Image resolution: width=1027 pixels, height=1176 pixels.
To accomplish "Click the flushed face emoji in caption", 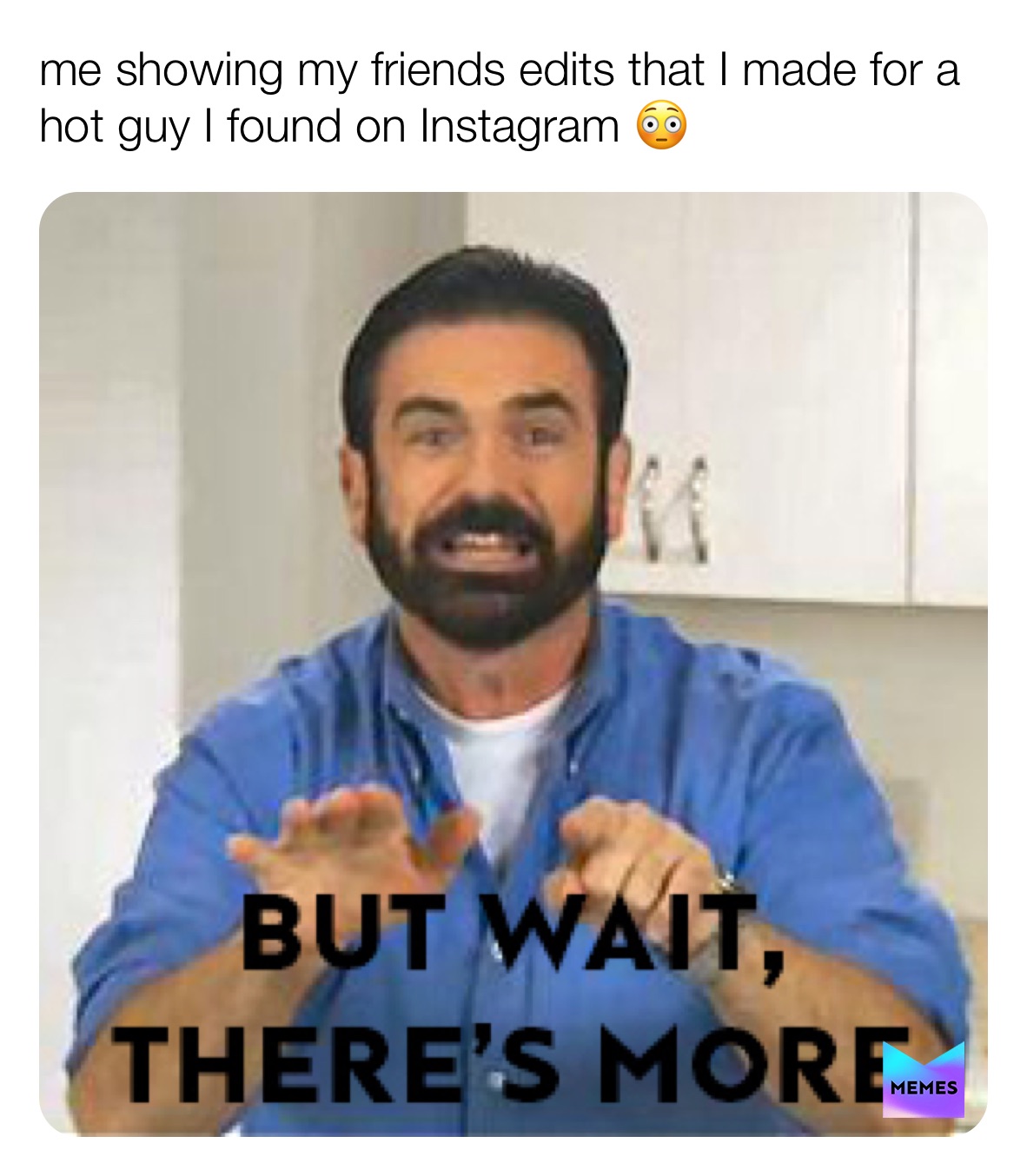I will 661,126.
